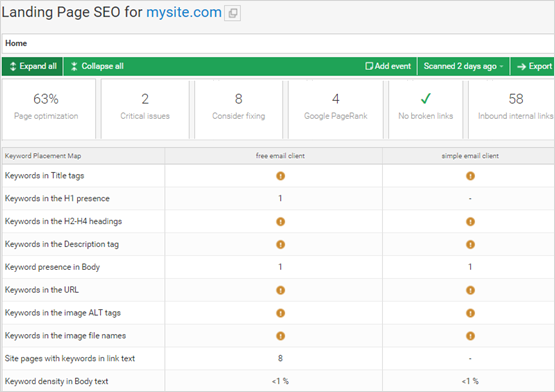Click the Keyword density in Body text label

pos(56,381)
